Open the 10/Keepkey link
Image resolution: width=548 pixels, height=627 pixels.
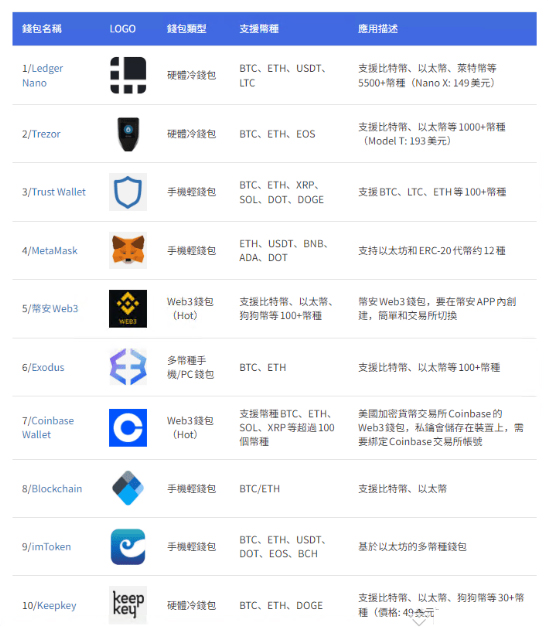49,605
